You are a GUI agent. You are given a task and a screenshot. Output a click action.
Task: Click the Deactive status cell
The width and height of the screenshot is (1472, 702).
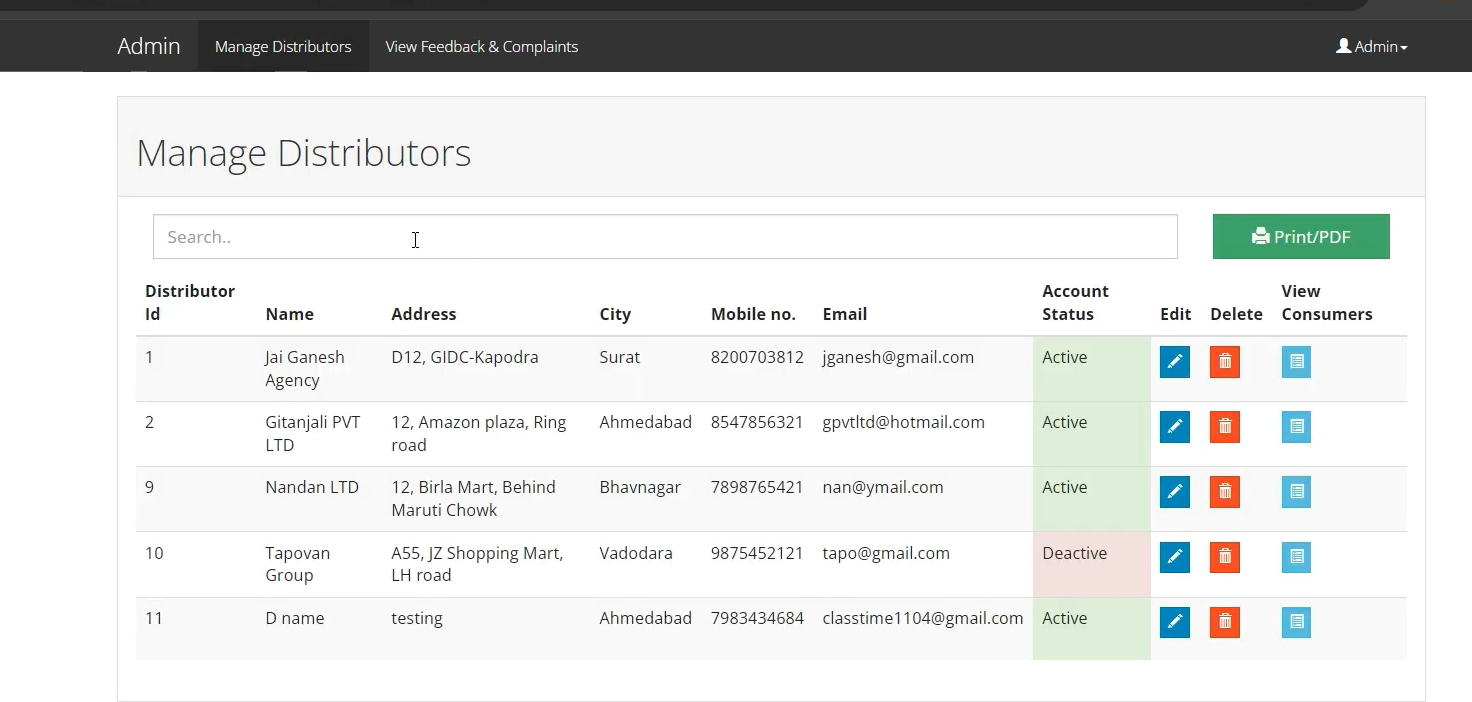click(x=1092, y=564)
